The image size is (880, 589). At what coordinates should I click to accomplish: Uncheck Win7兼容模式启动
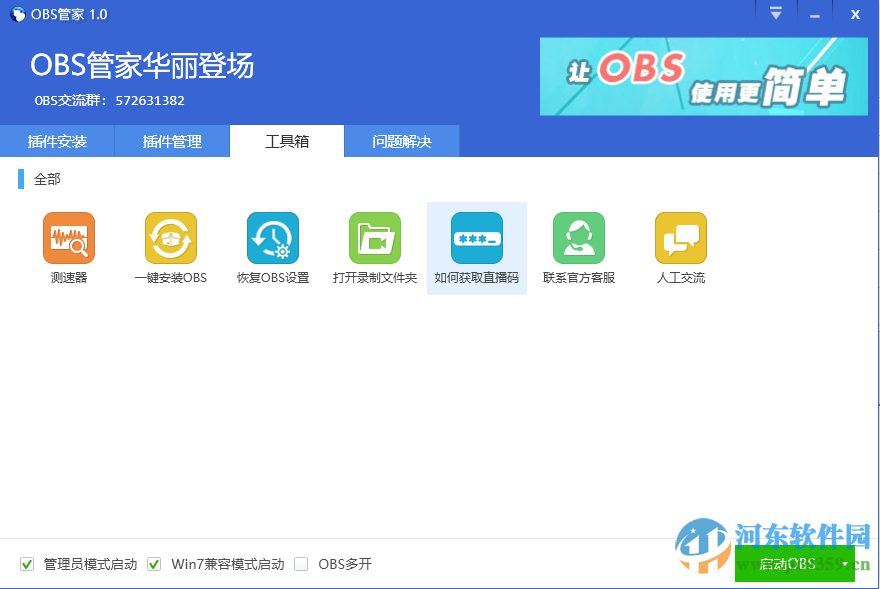[154, 564]
